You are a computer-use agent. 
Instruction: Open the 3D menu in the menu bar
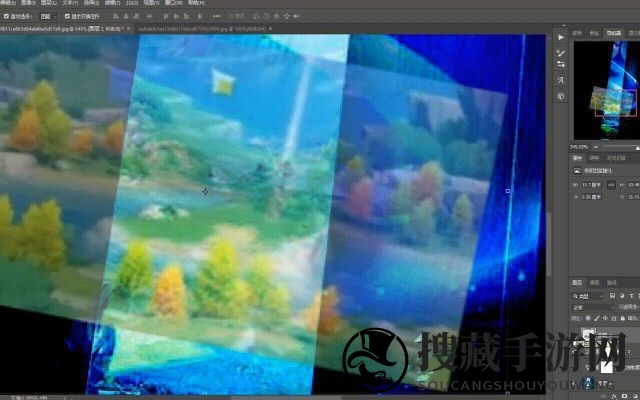click(x=131, y=2)
